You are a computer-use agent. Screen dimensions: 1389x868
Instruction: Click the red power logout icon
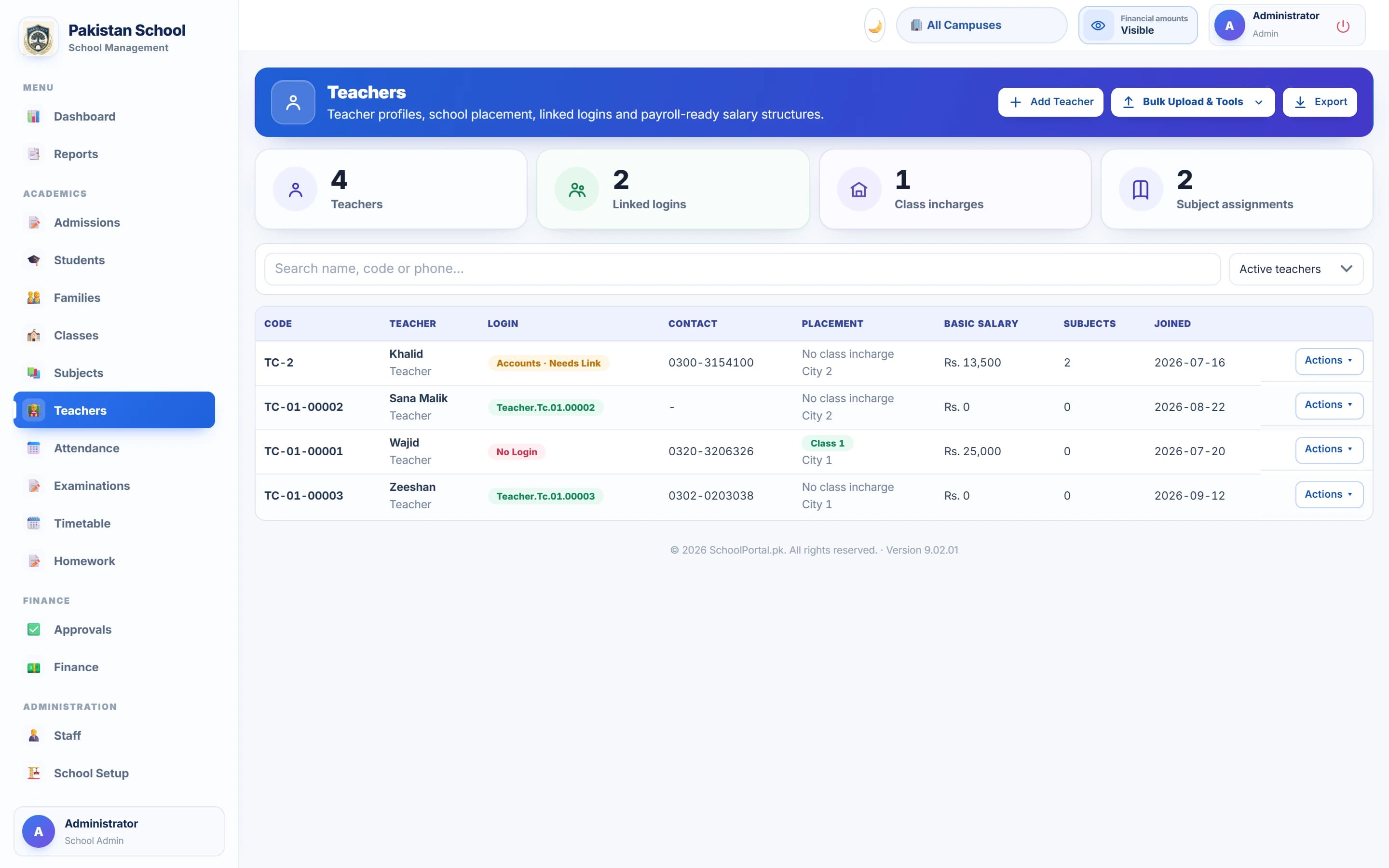pos(1343,26)
